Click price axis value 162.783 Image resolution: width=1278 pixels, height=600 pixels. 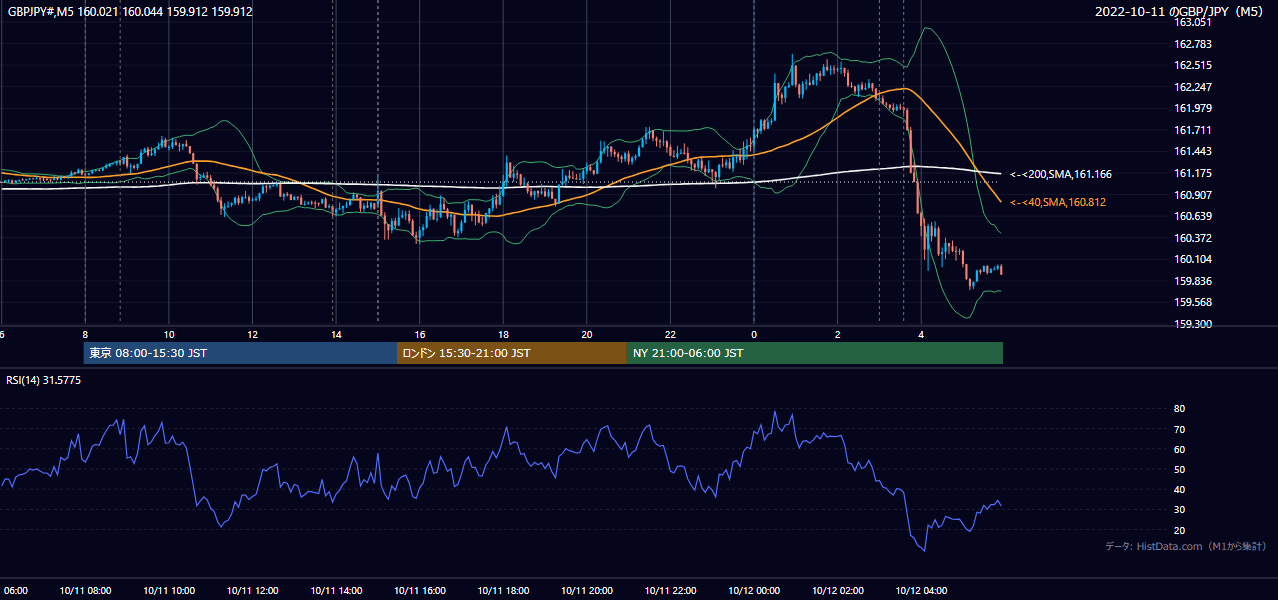1193,44
